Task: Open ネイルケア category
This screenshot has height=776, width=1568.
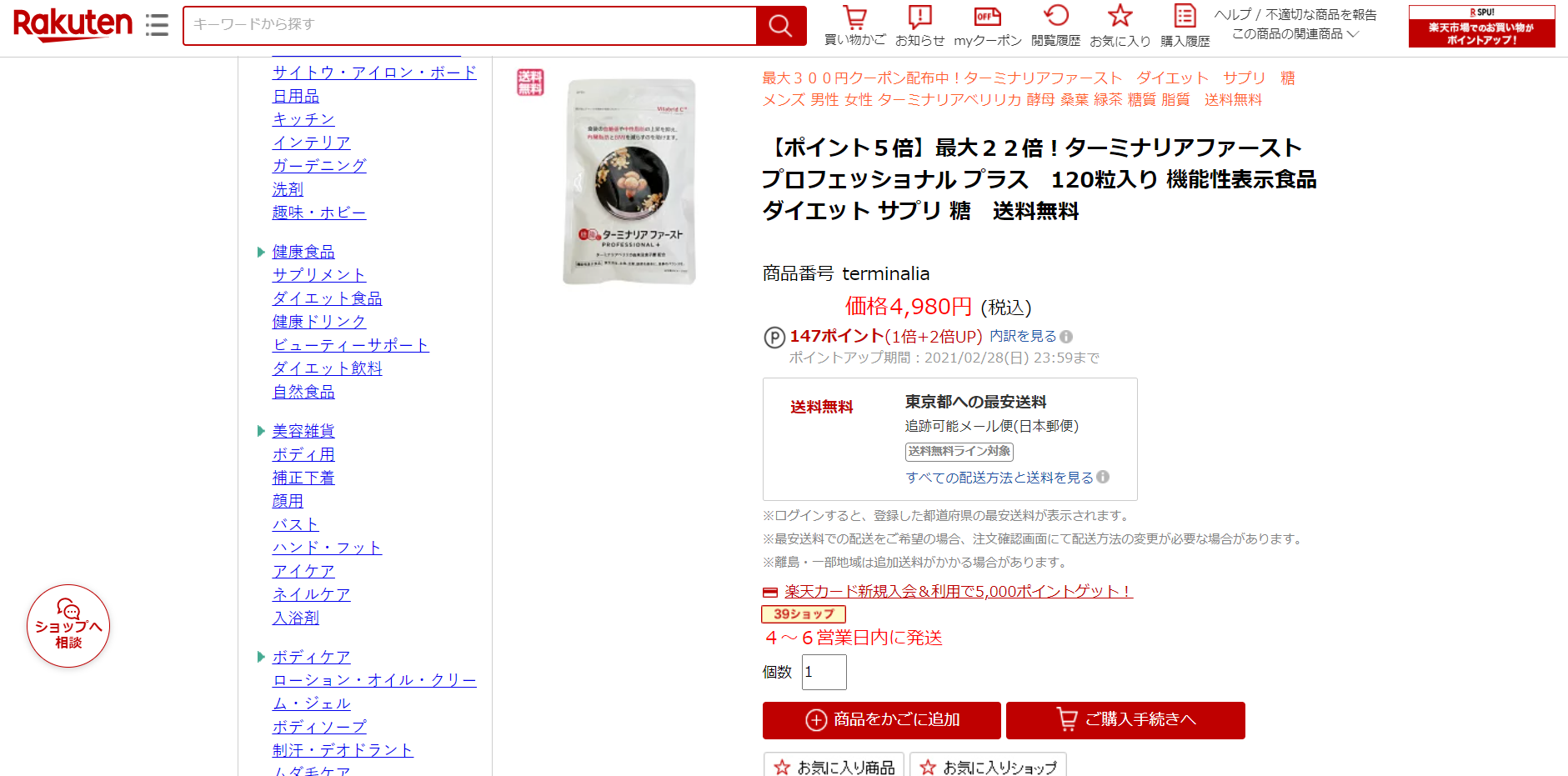Action: tap(312, 594)
